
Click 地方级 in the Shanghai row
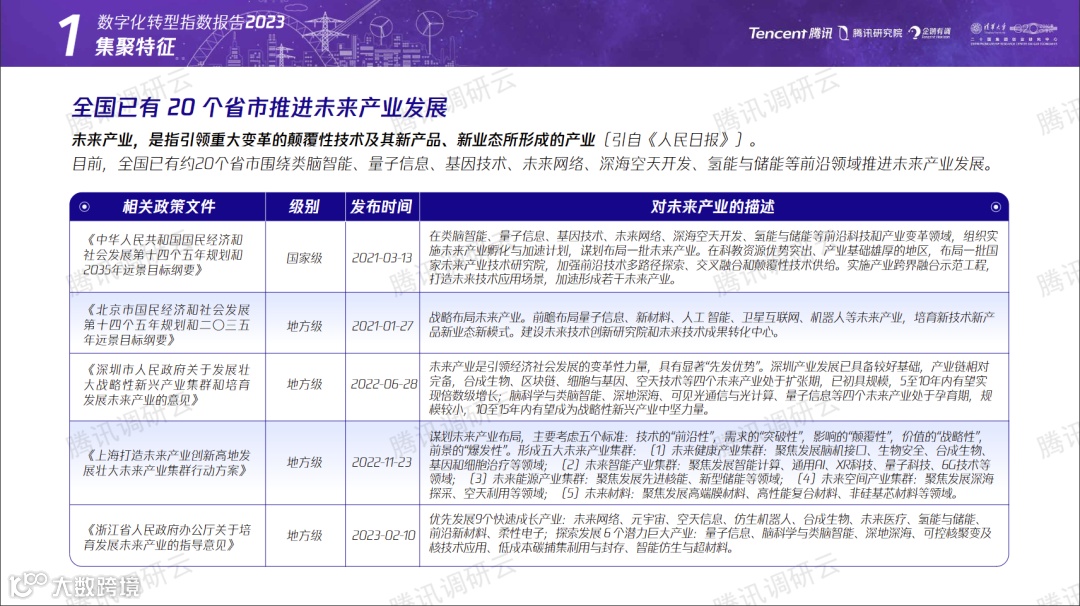coord(304,463)
